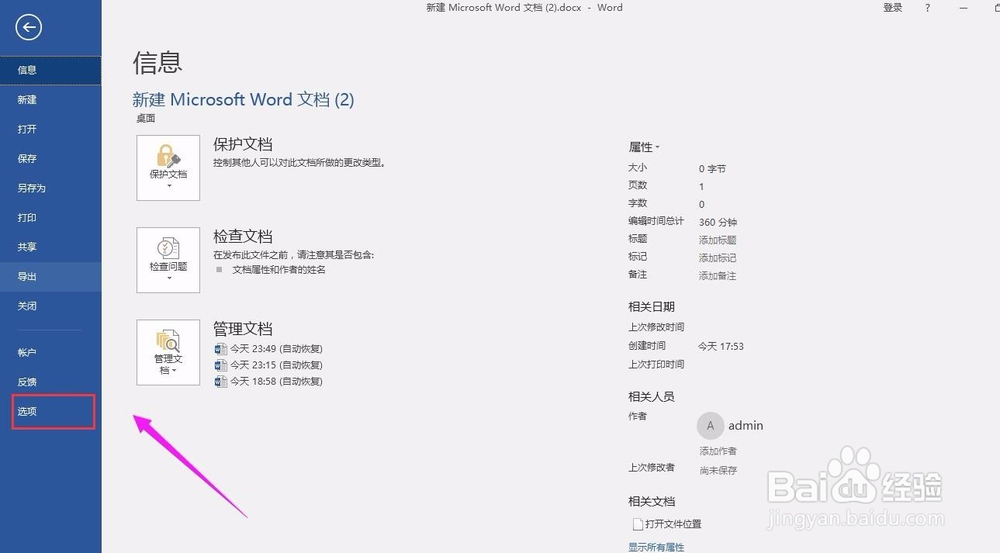Expand the 属性 dropdown arrow

(658, 147)
